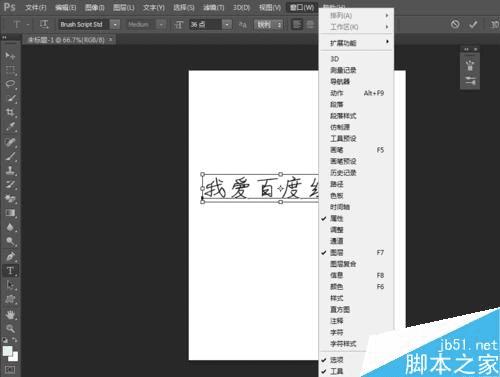Select the Gradient tool
Screen dimensions: 500x377
[x=10, y=213]
